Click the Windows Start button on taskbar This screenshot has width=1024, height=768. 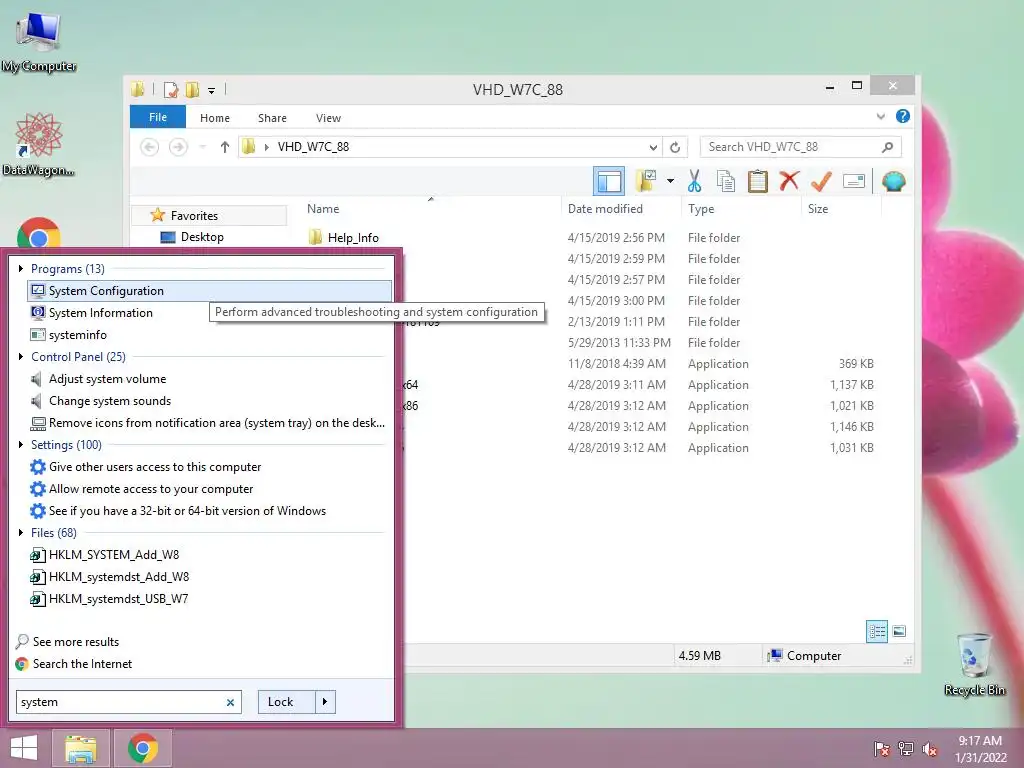click(x=24, y=748)
